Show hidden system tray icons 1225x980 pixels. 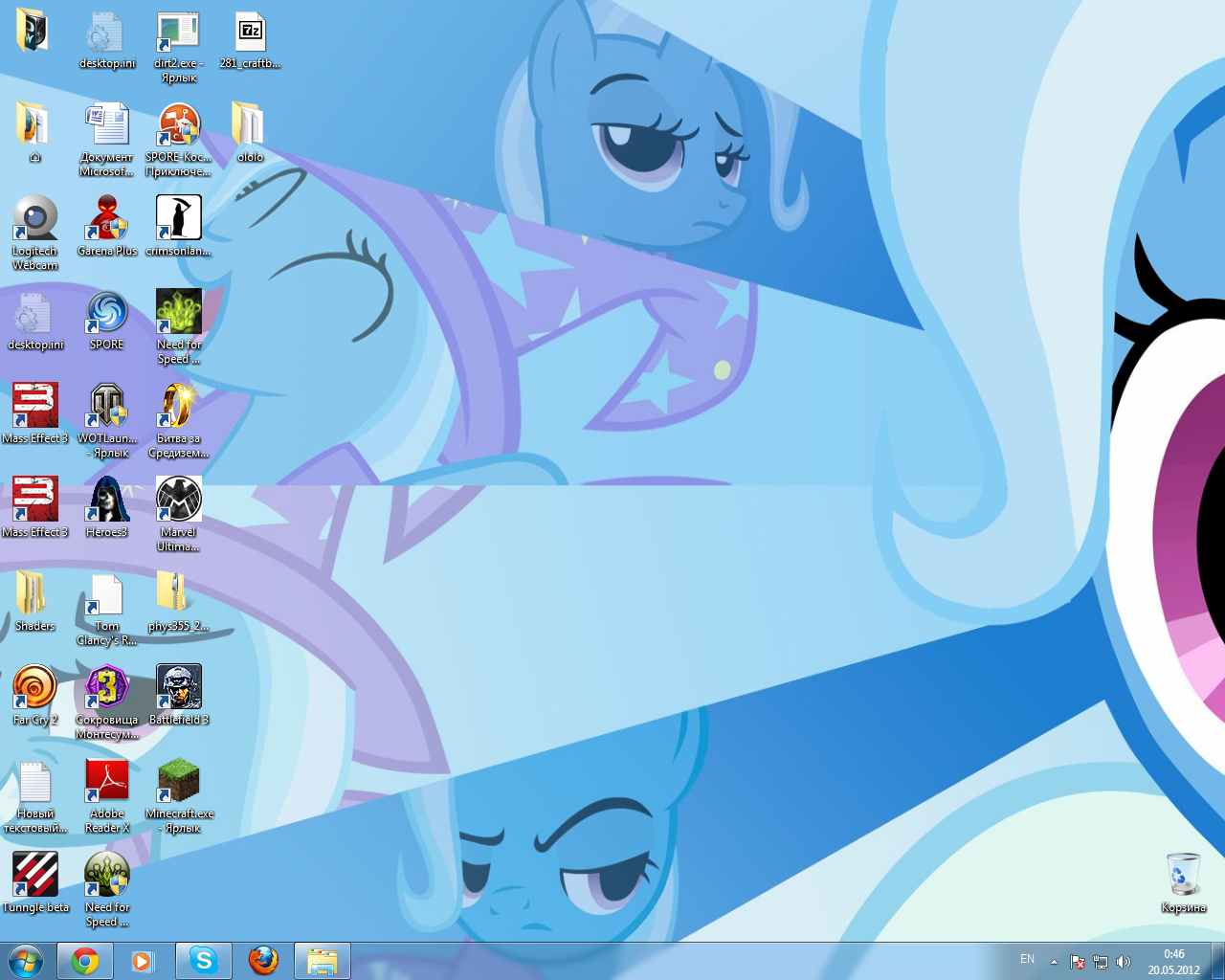(x=1054, y=962)
